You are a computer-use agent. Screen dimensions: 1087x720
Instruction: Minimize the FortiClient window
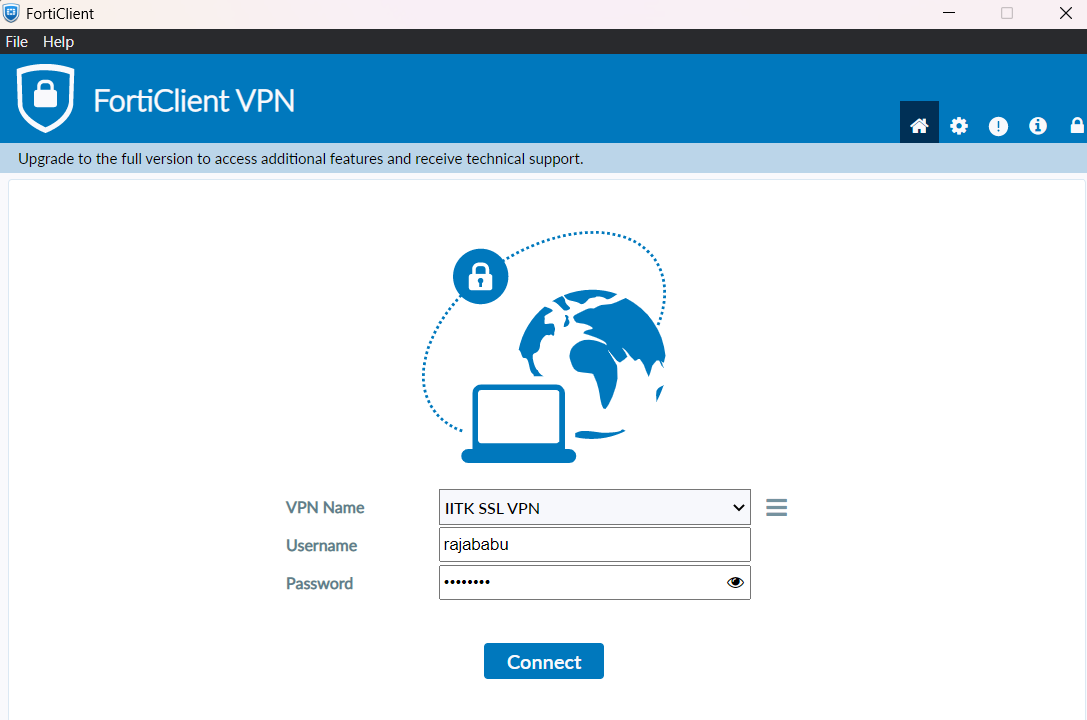(x=949, y=13)
